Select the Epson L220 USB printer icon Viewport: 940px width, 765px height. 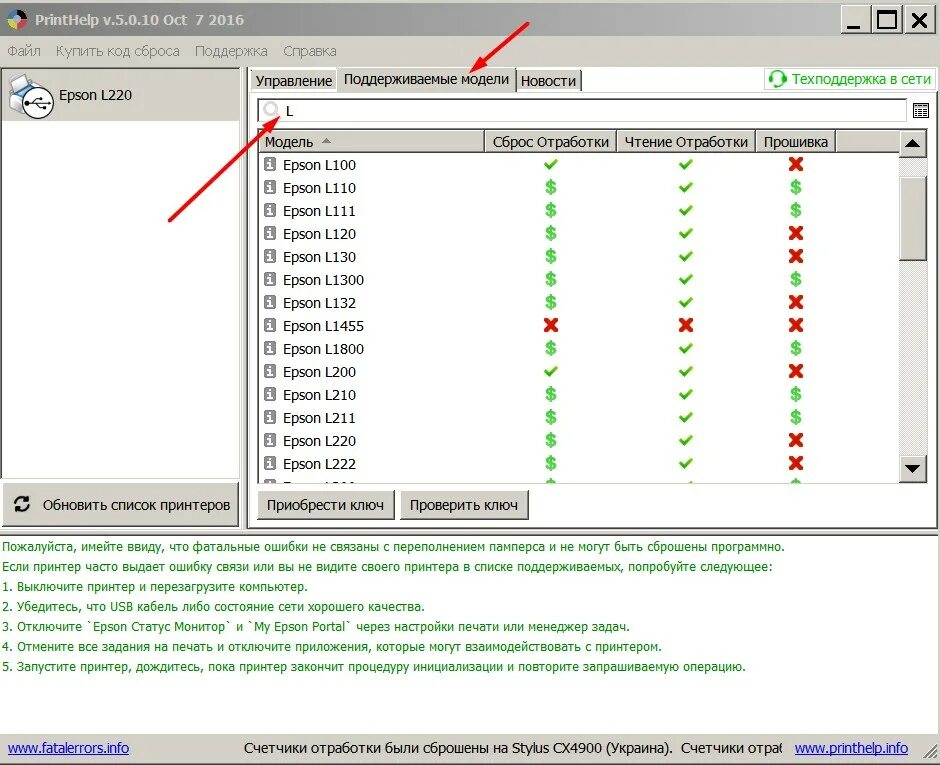pos(31,96)
